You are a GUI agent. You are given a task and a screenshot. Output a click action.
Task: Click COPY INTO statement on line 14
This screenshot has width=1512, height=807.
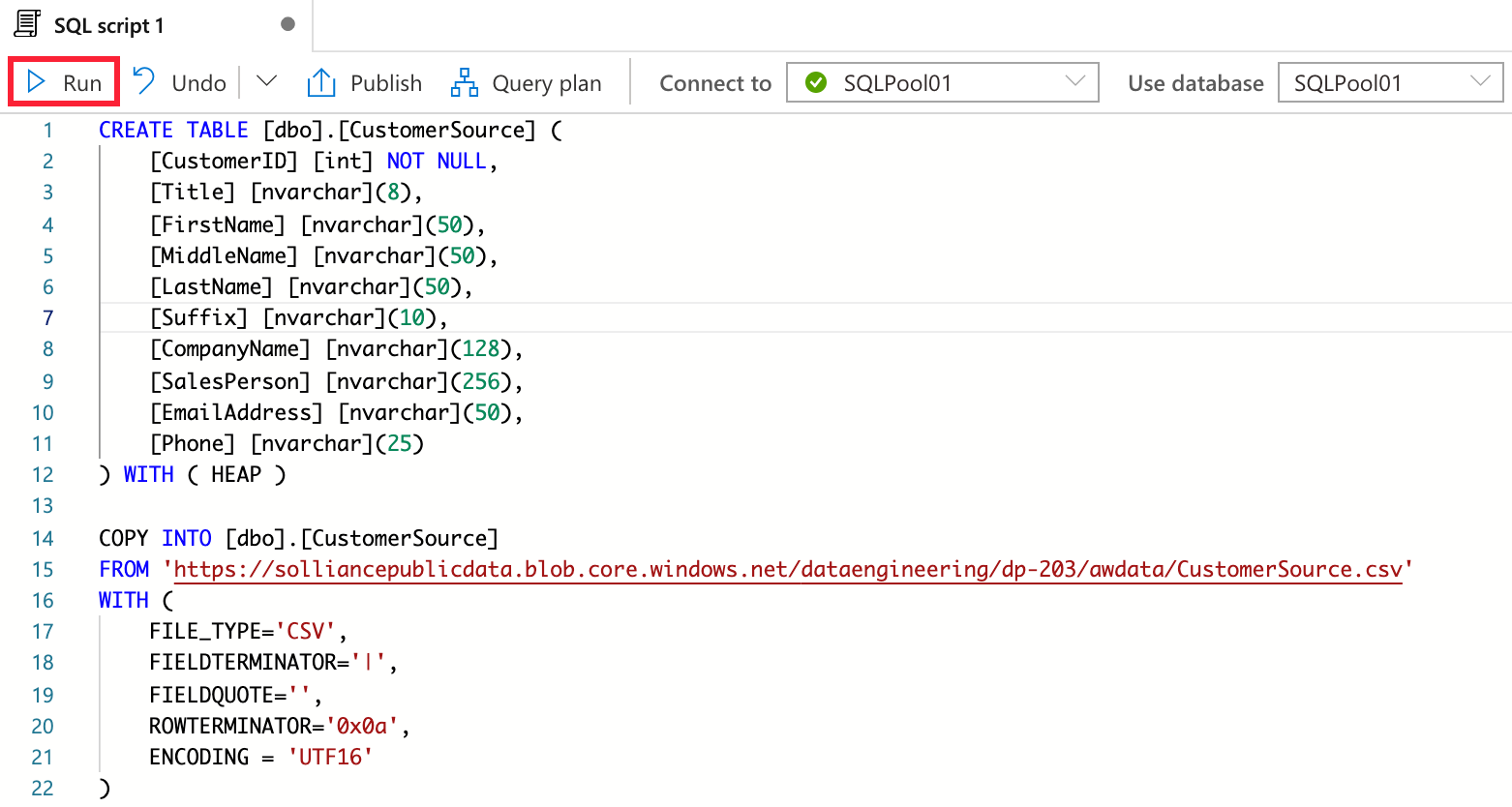click(298, 538)
